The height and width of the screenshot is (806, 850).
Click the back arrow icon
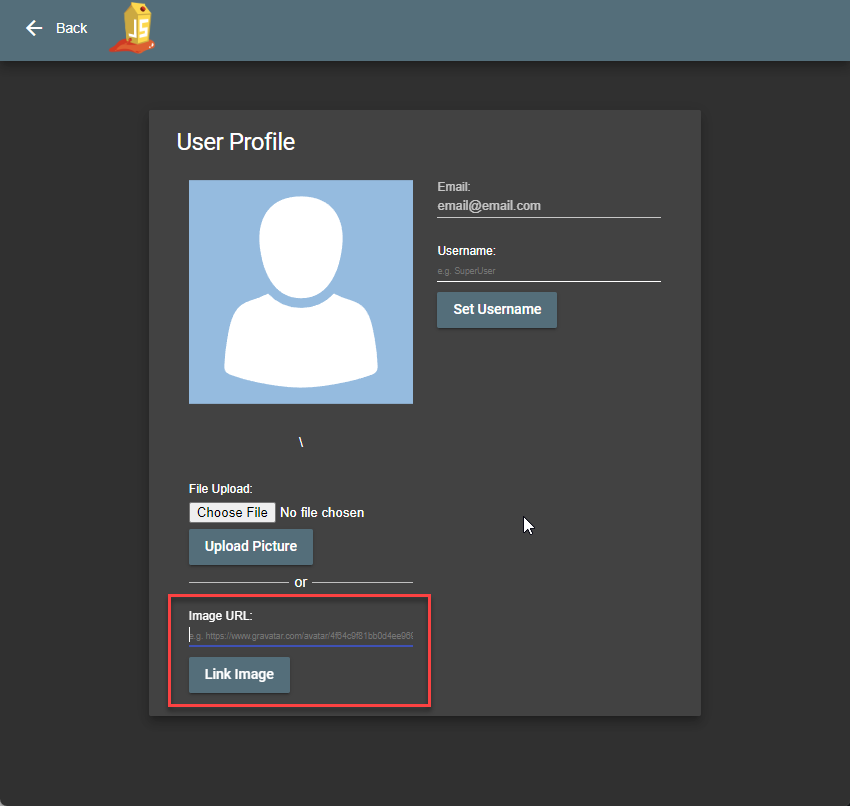[34, 28]
